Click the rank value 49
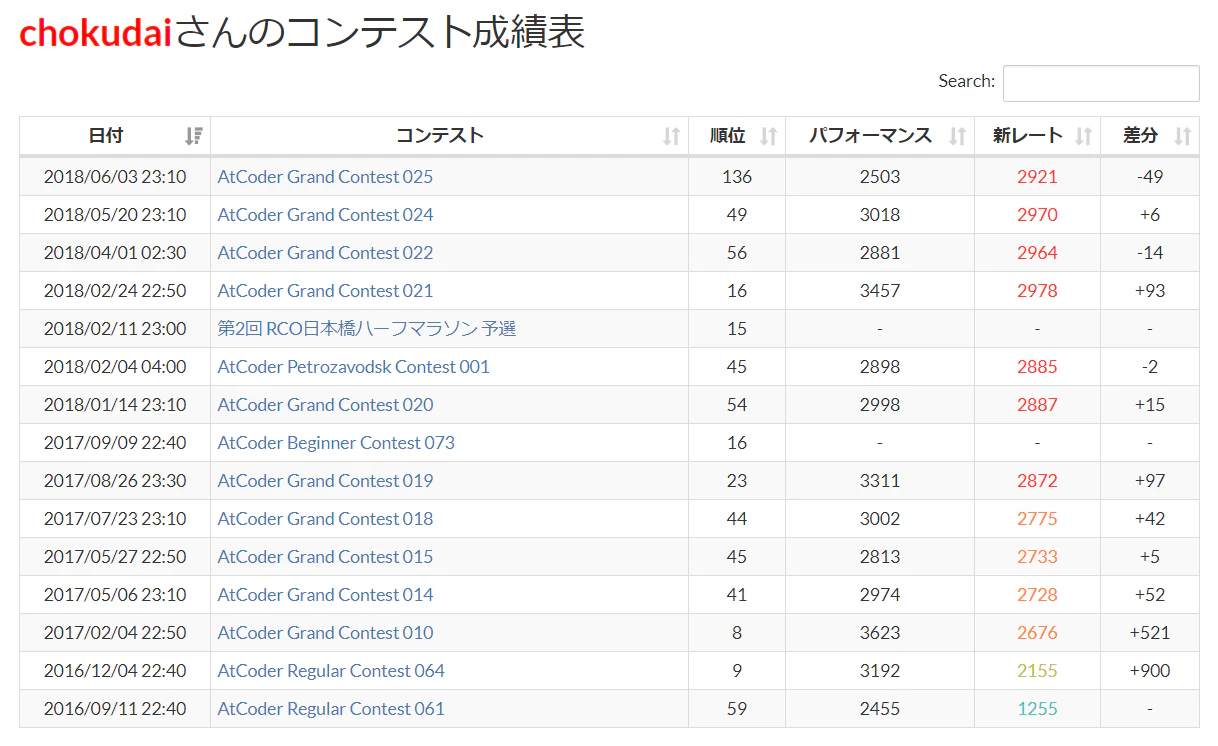This screenshot has width=1218, height=746. click(737, 215)
